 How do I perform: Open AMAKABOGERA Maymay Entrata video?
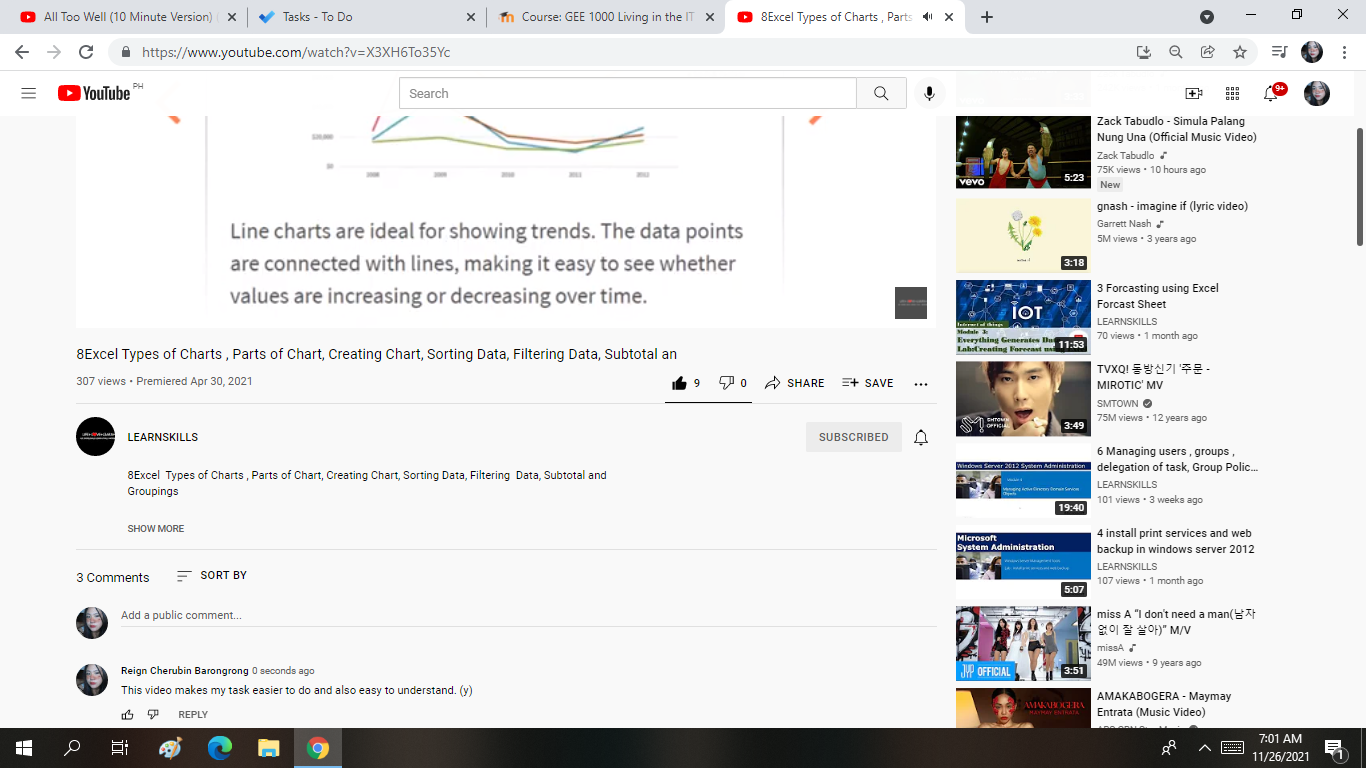(x=1164, y=704)
